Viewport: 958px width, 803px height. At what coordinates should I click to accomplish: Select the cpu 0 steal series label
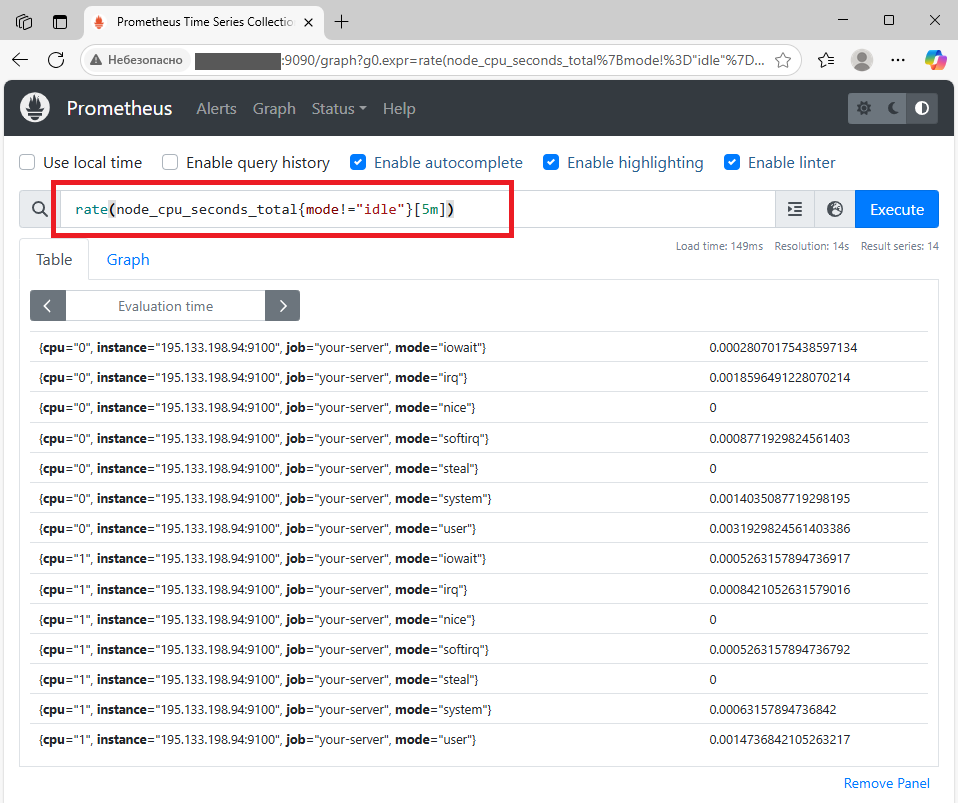[x=258, y=469]
